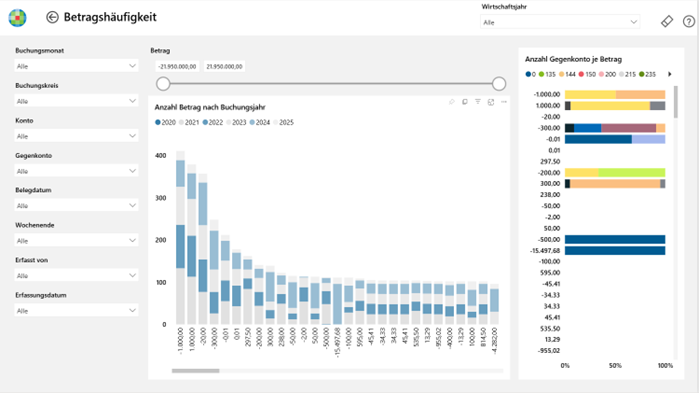Click the 814,50 column in bar chart

(483, 303)
